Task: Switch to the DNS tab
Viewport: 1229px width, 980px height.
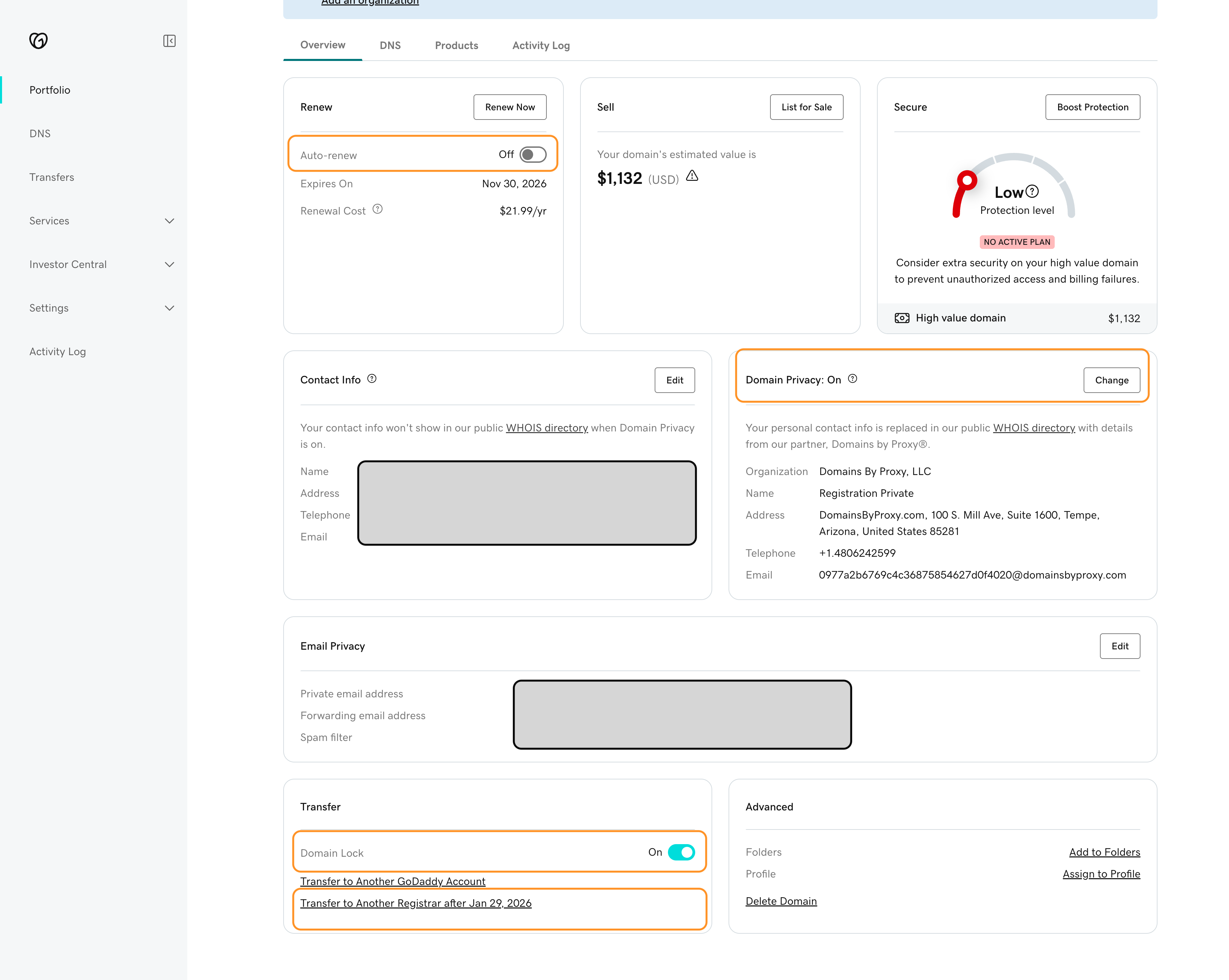Action: (x=390, y=46)
